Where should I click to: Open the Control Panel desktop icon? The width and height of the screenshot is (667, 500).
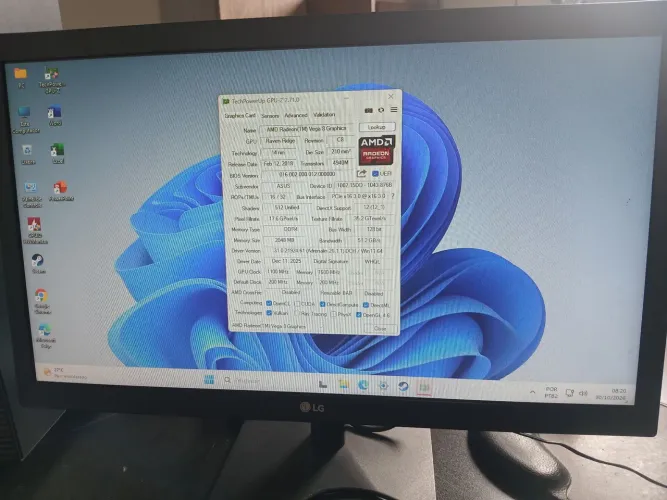click(32, 195)
